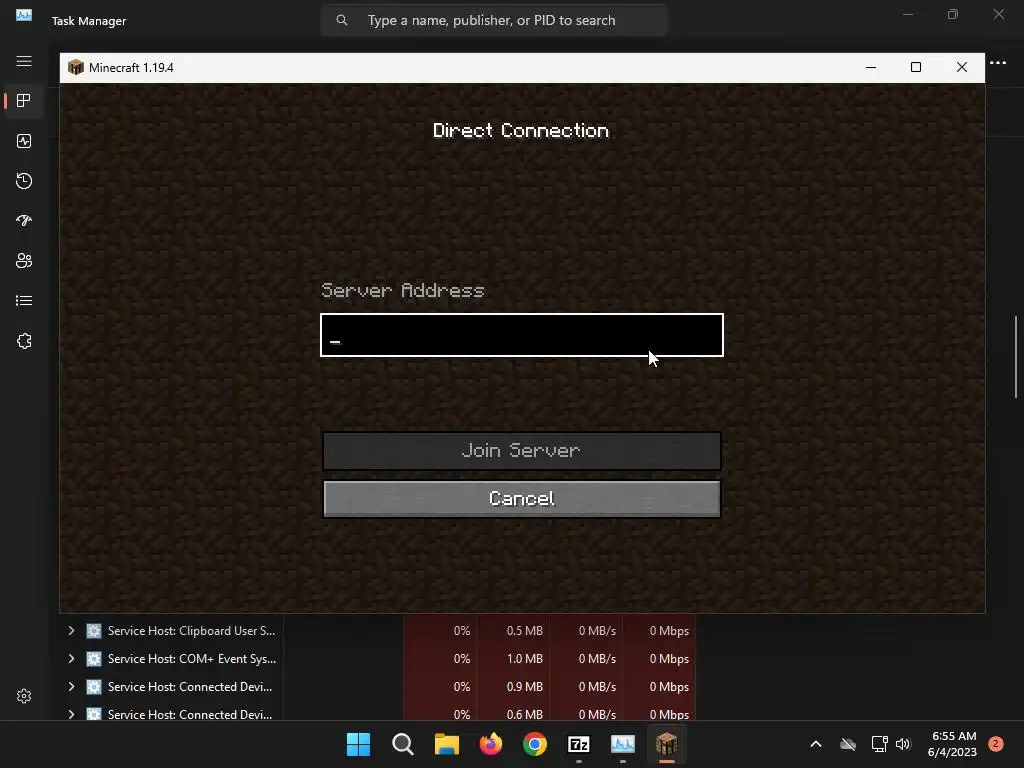1024x768 pixels.
Task: Switch to Task Manager taskbar icon
Action: tap(622, 744)
